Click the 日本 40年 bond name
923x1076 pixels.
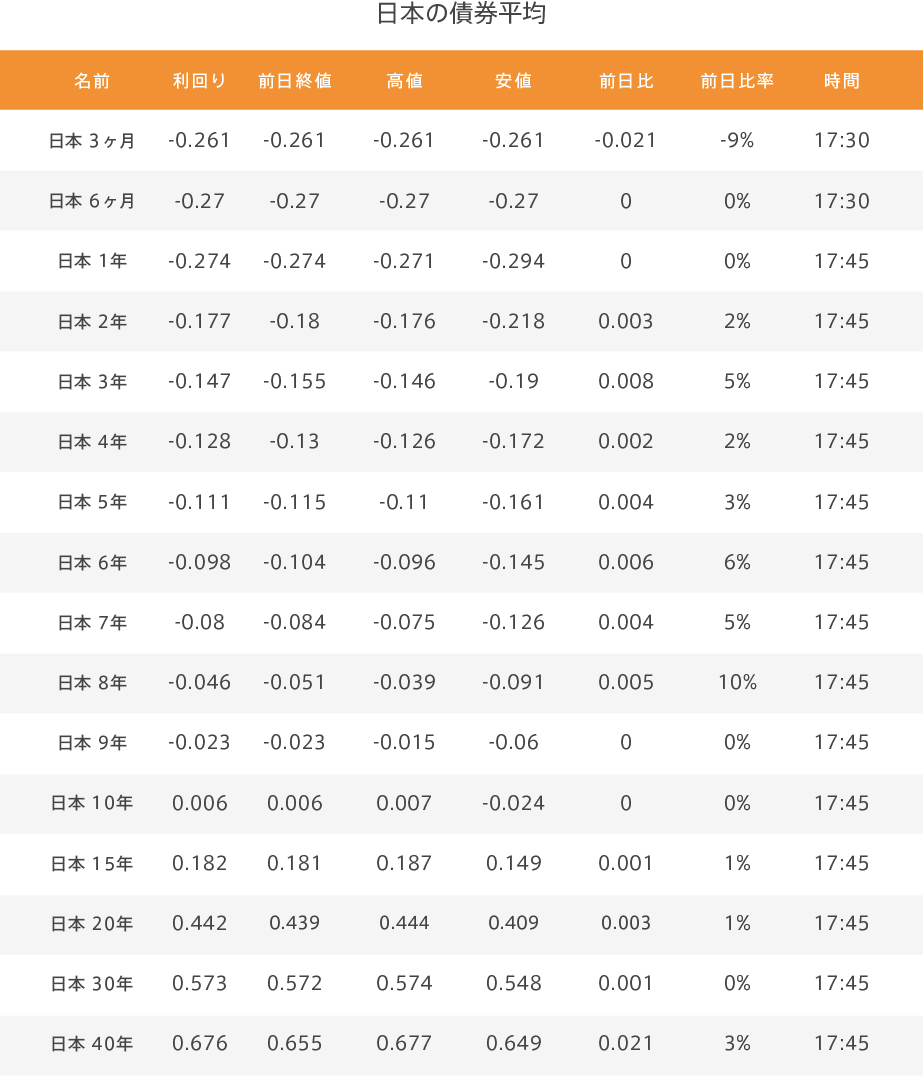[x=92, y=1044]
